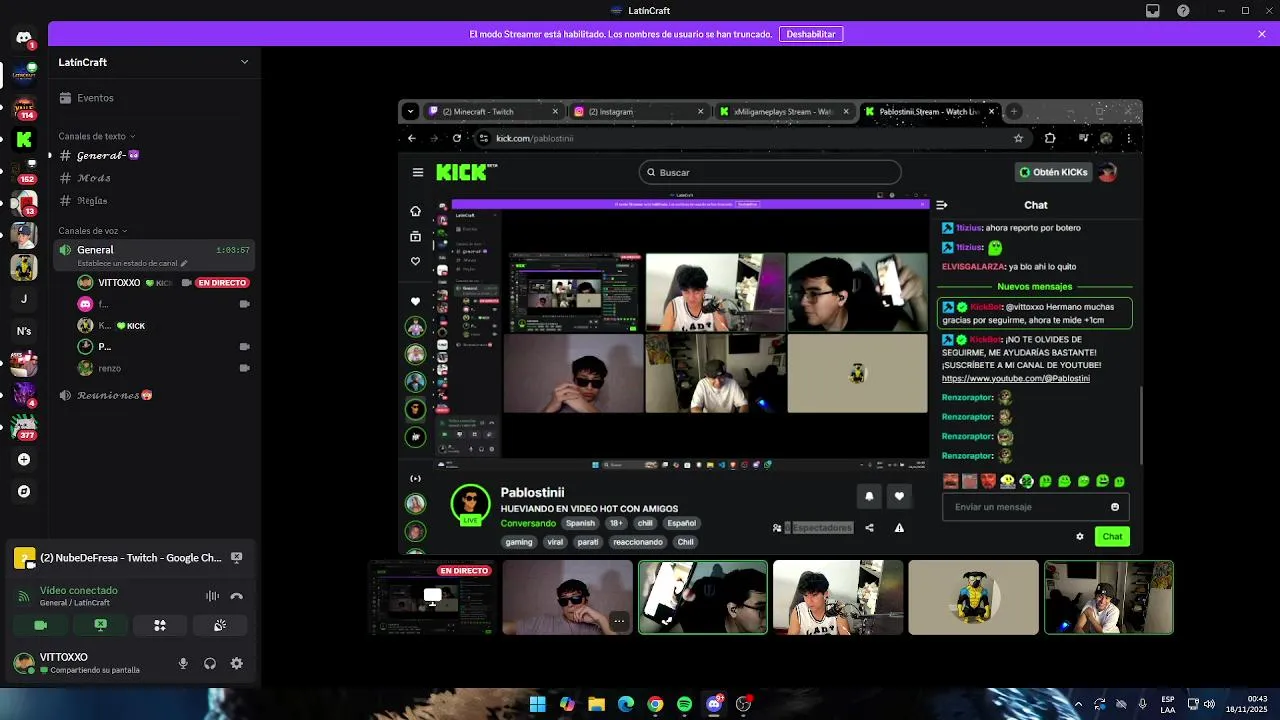The width and height of the screenshot is (1280, 720).
Task: Stop streaming icon next to NubeDeFresa title
Action: (236, 558)
